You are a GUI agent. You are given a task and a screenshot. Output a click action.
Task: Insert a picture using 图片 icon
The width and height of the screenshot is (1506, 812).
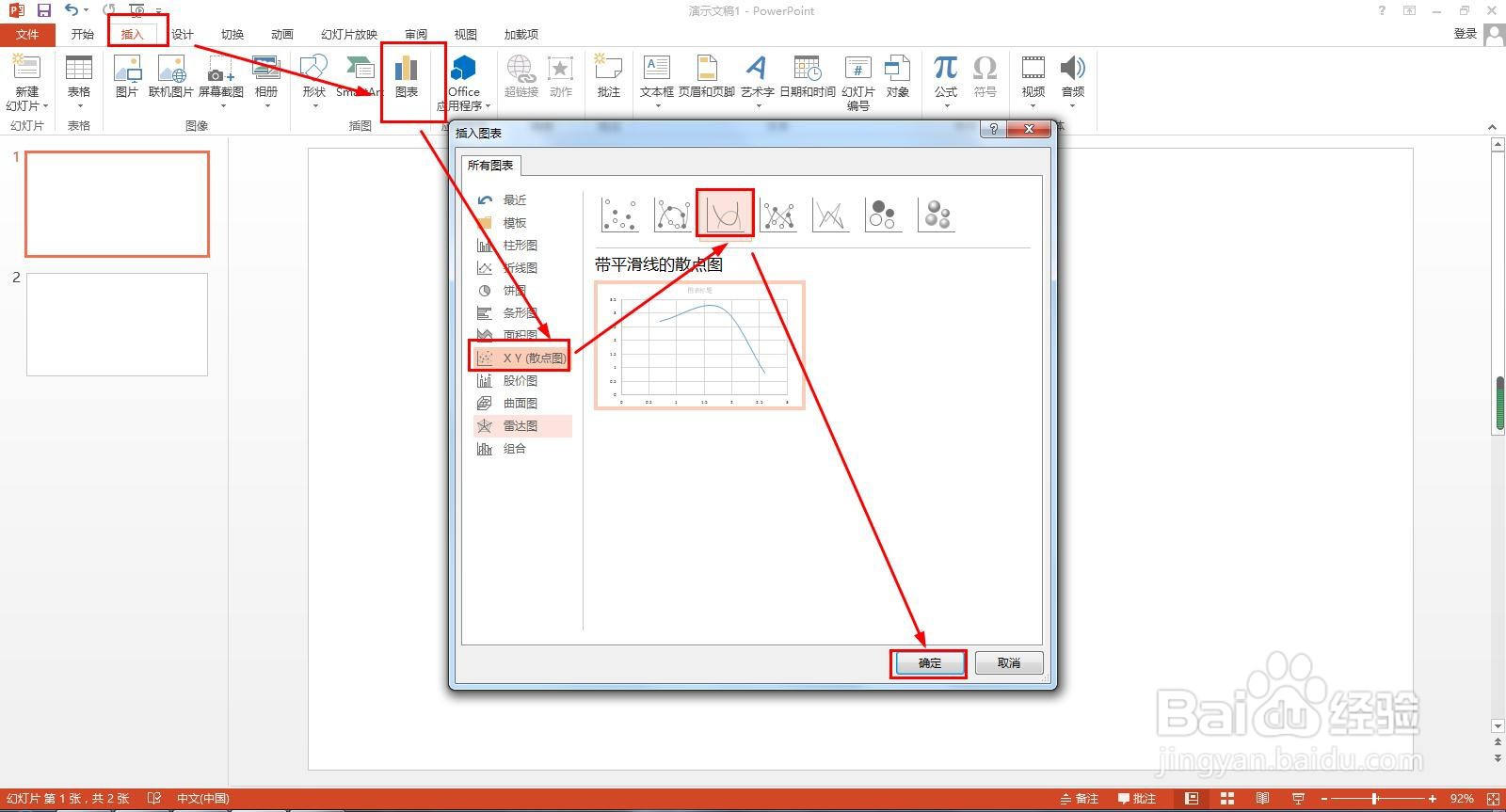(x=126, y=76)
